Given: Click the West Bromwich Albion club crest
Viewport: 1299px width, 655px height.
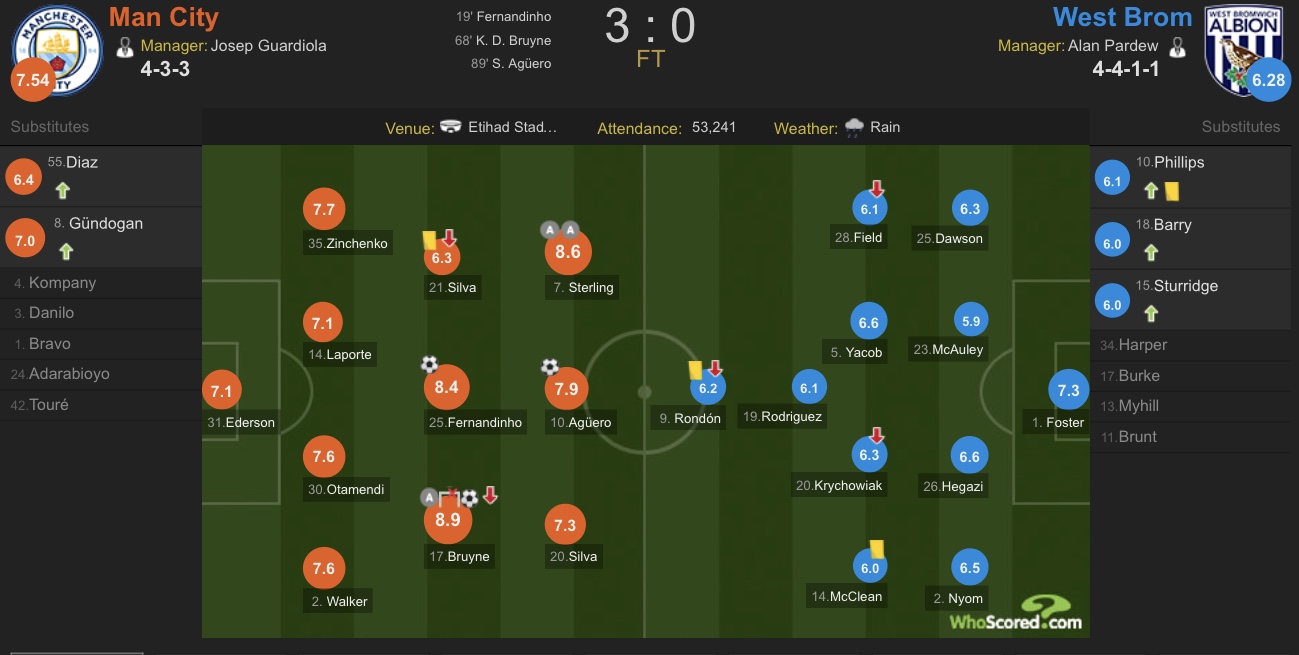Looking at the screenshot, I should click(1241, 49).
